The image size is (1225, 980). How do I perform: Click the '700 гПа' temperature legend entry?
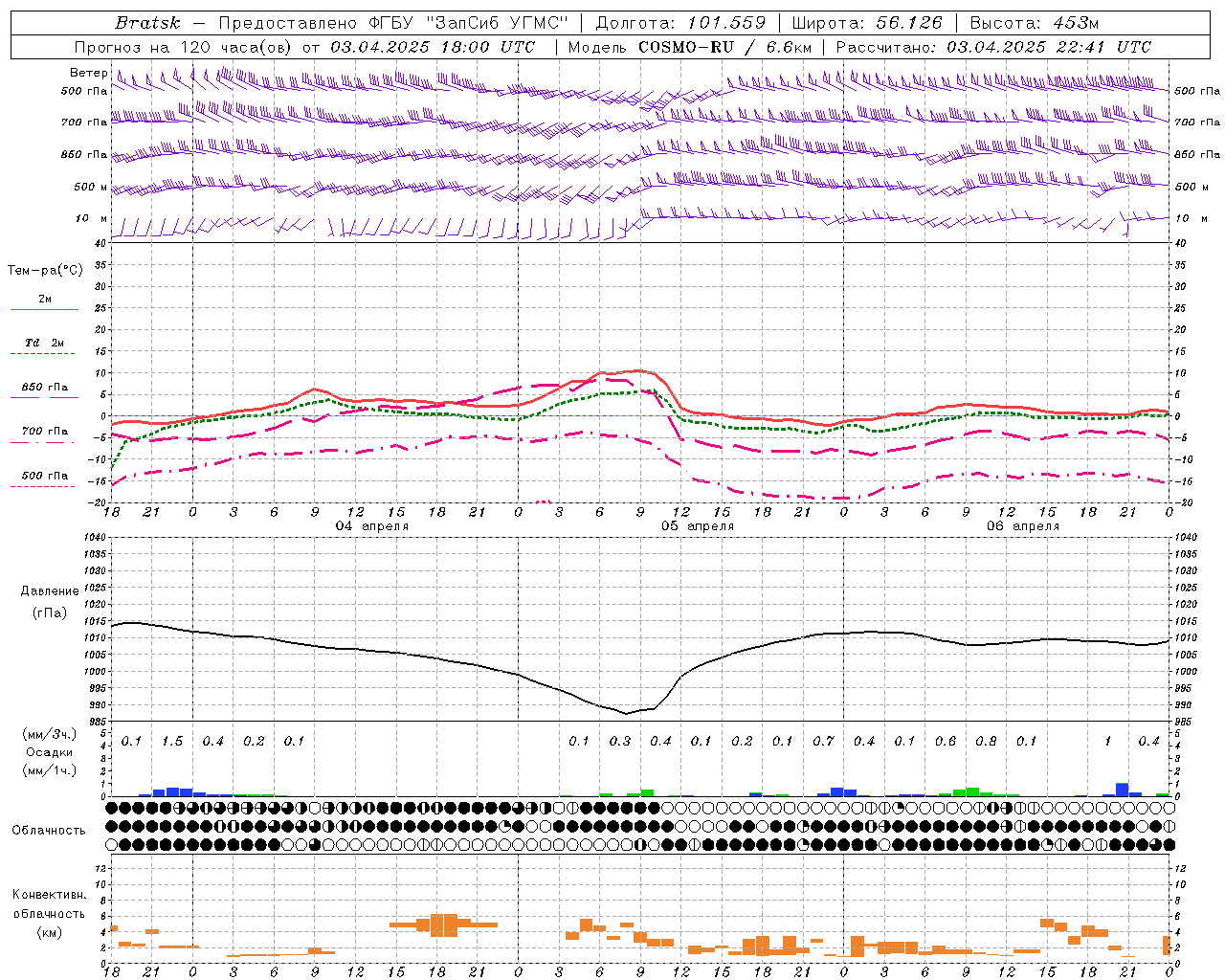point(45,432)
